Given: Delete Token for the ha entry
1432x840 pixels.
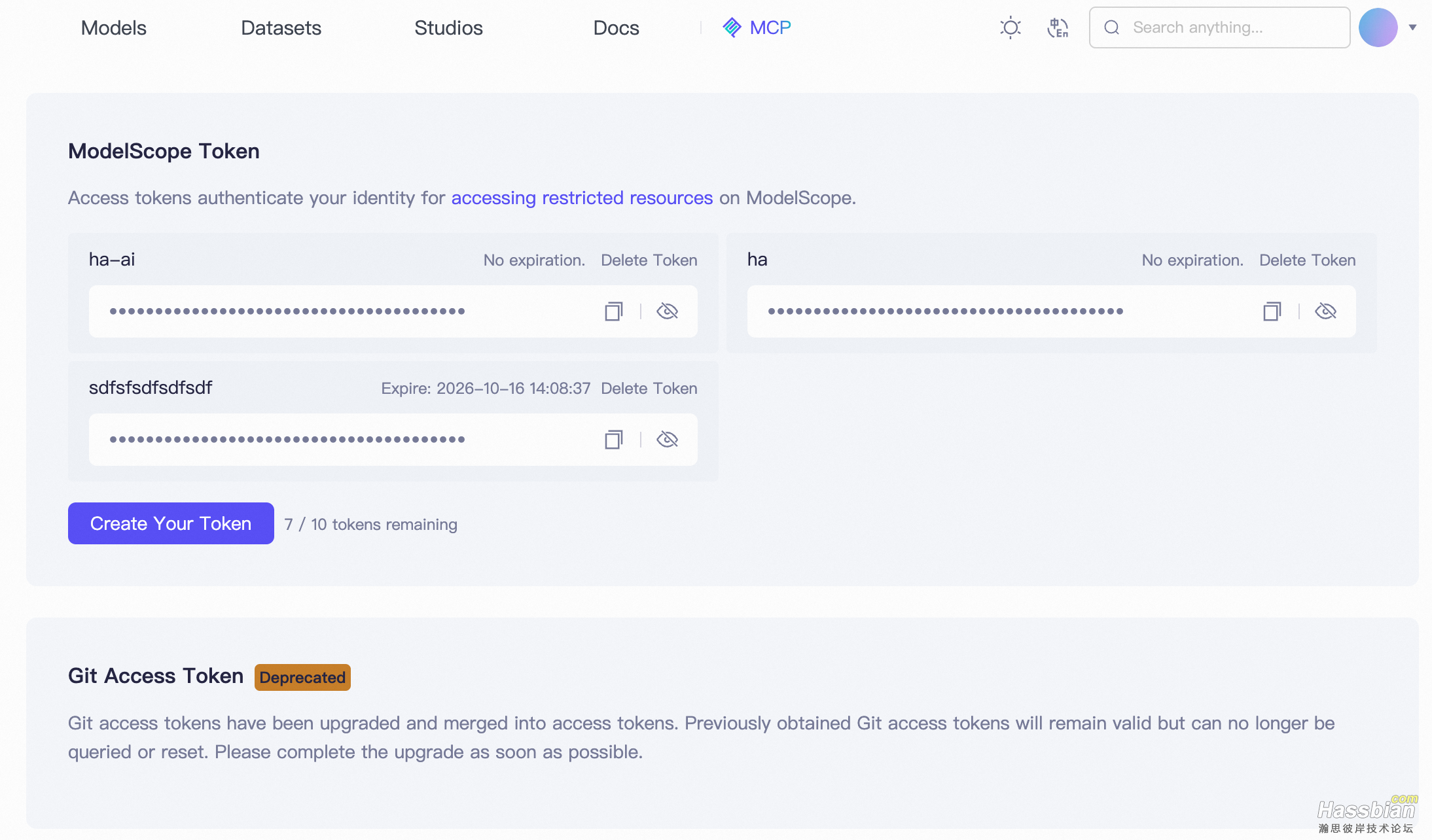Looking at the screenshot, I should (x=1307, y=260).
